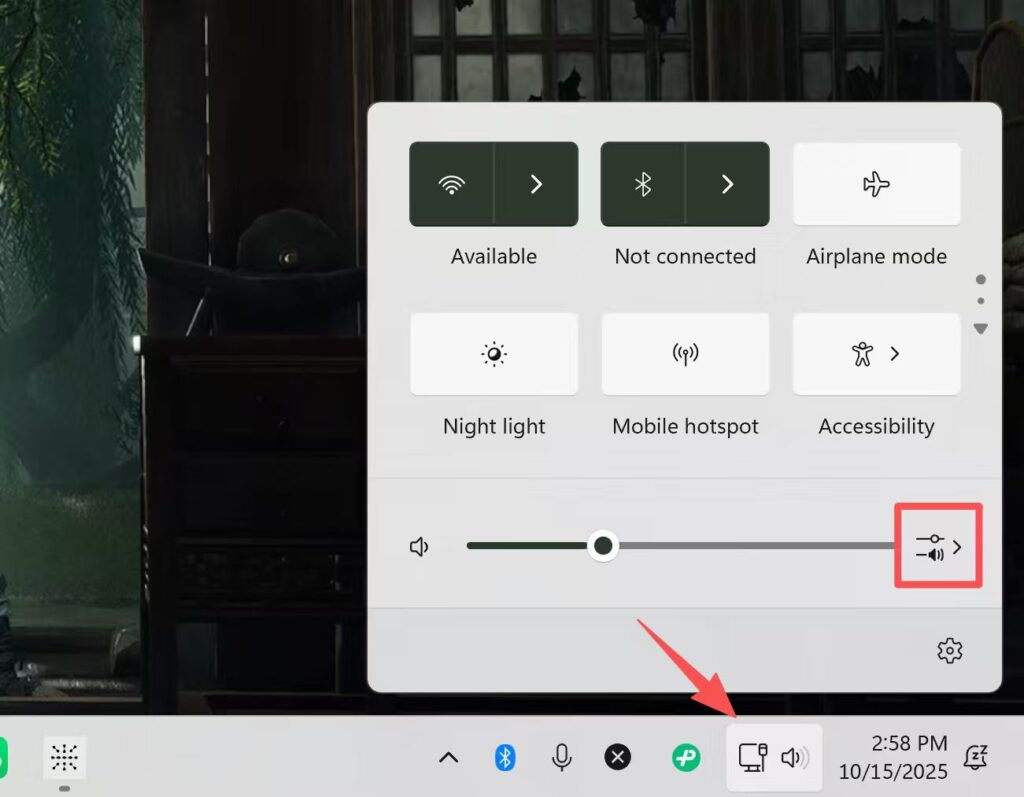Expand the Wi-Fi networks list chevron
Viewport: 1024px width, 797px height.
coord(536,184)
